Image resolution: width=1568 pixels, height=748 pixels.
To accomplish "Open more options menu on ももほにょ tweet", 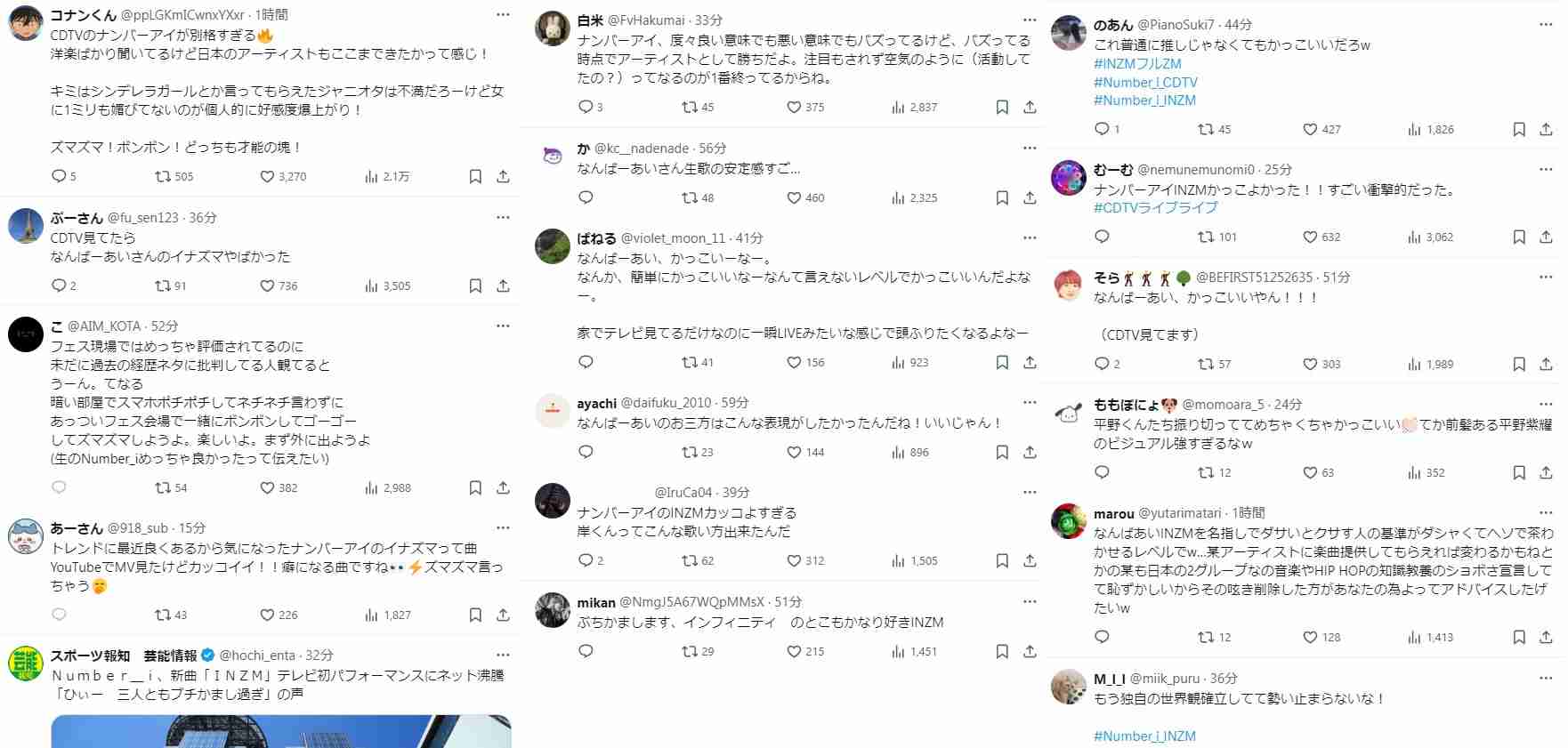I will 1546,404.
